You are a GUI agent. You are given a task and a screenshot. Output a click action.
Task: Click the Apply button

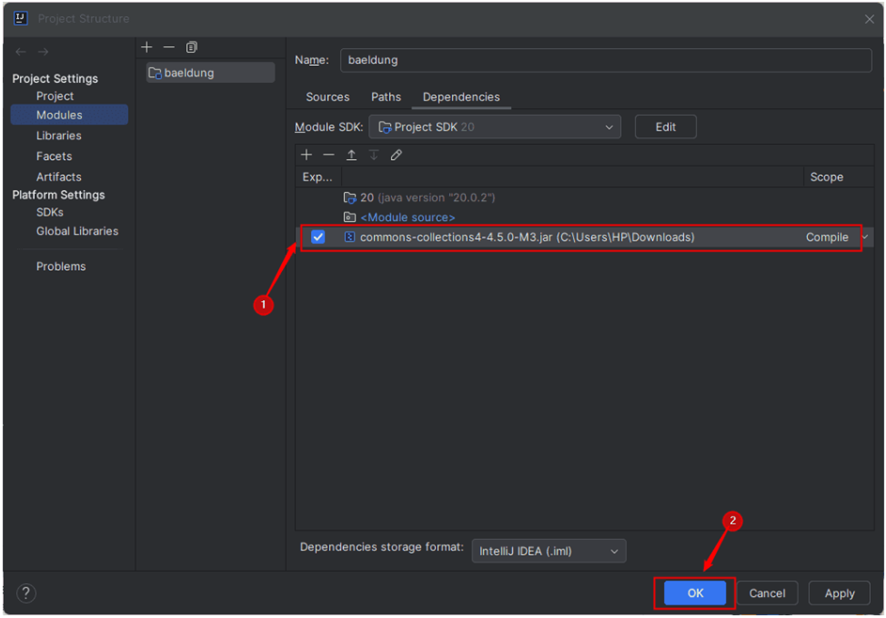[x=839, y=593]
